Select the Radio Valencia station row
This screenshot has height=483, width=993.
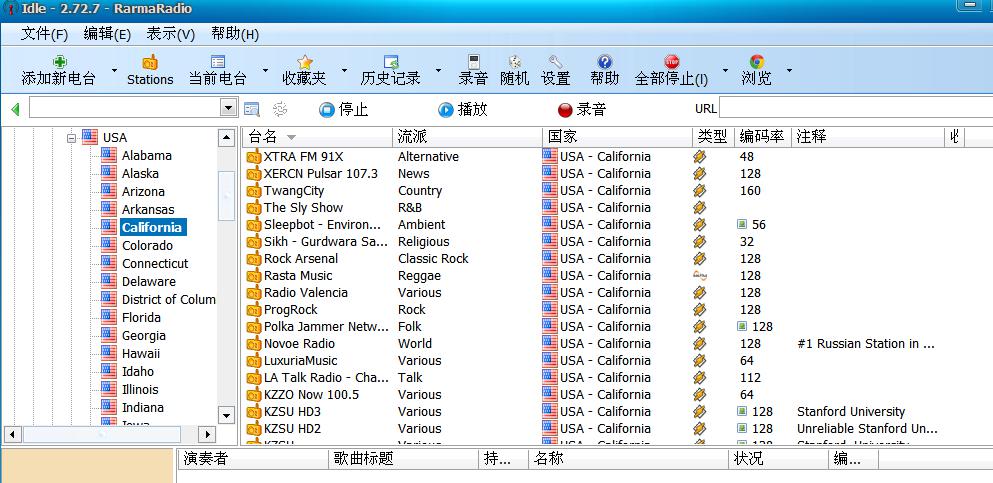click(306, 293)
